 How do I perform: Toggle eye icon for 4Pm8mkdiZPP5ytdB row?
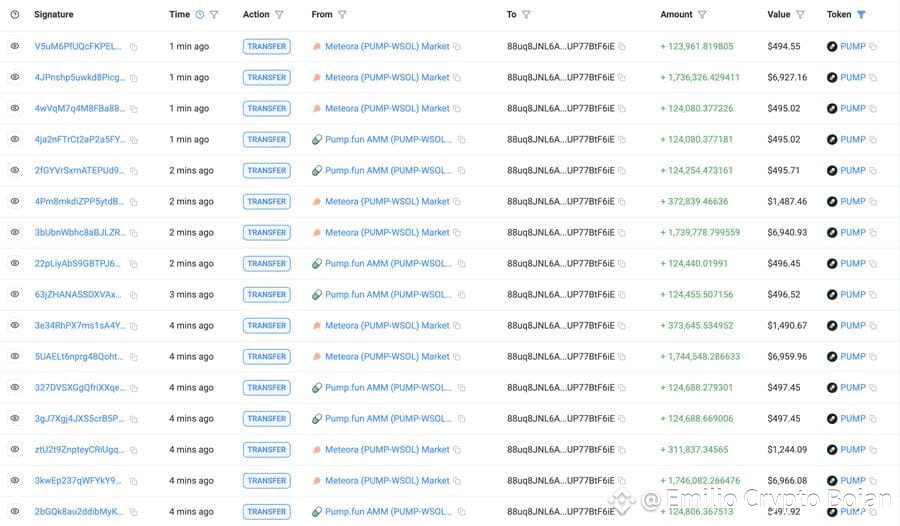coord(15,201)
